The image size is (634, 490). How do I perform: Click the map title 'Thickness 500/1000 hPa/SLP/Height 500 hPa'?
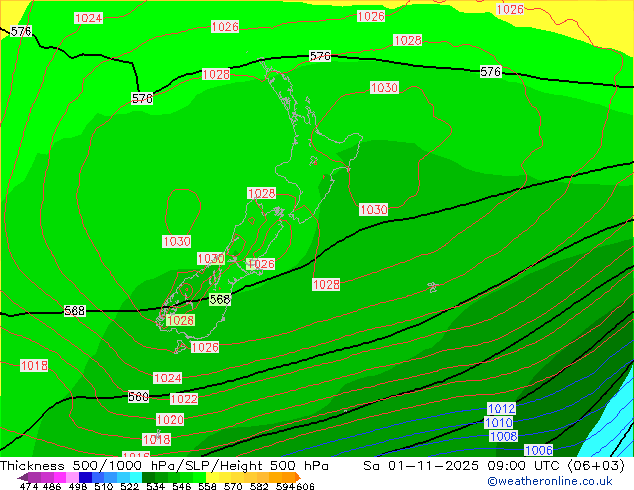(164, 466)
